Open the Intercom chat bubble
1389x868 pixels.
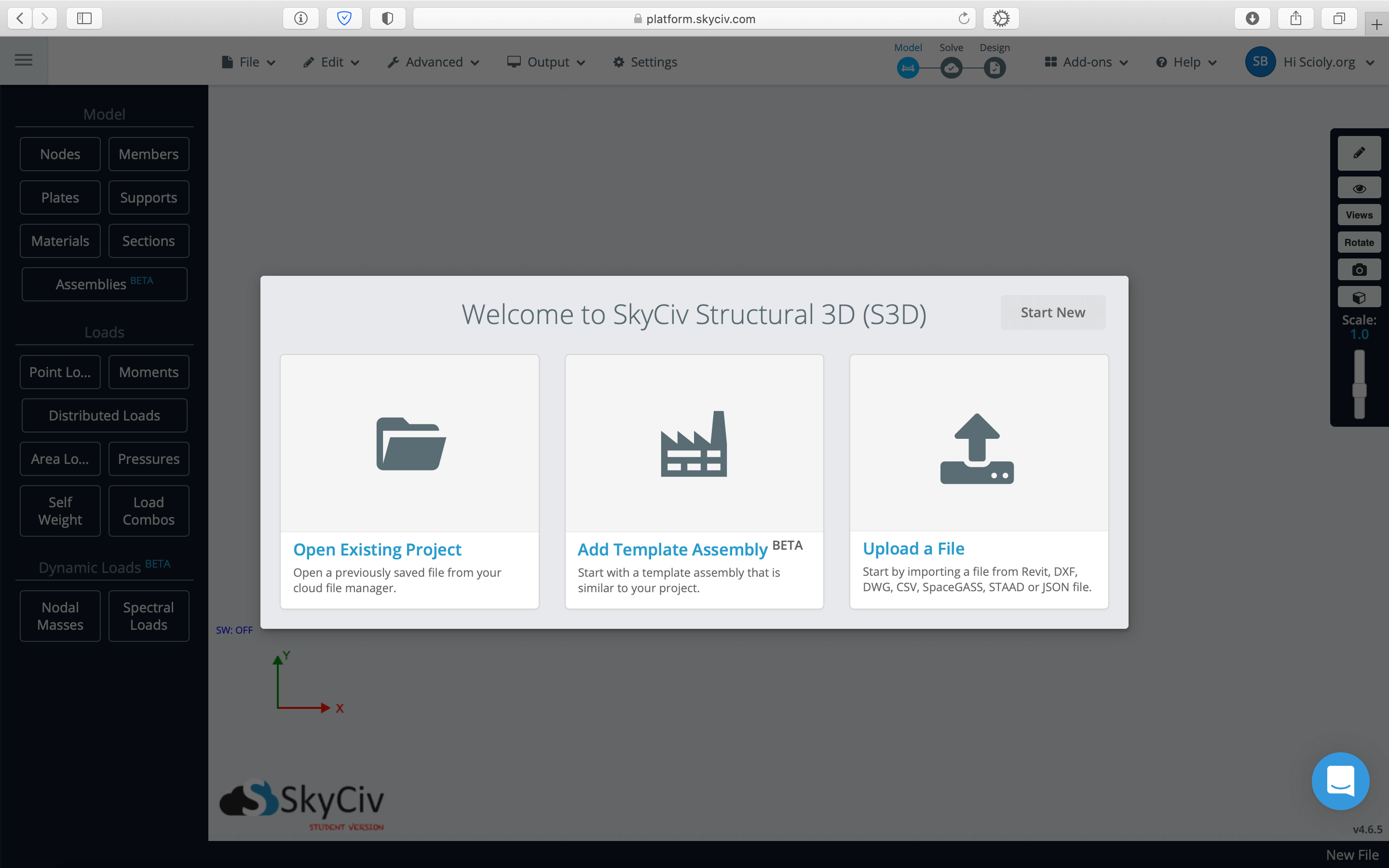click(1340, 781)
